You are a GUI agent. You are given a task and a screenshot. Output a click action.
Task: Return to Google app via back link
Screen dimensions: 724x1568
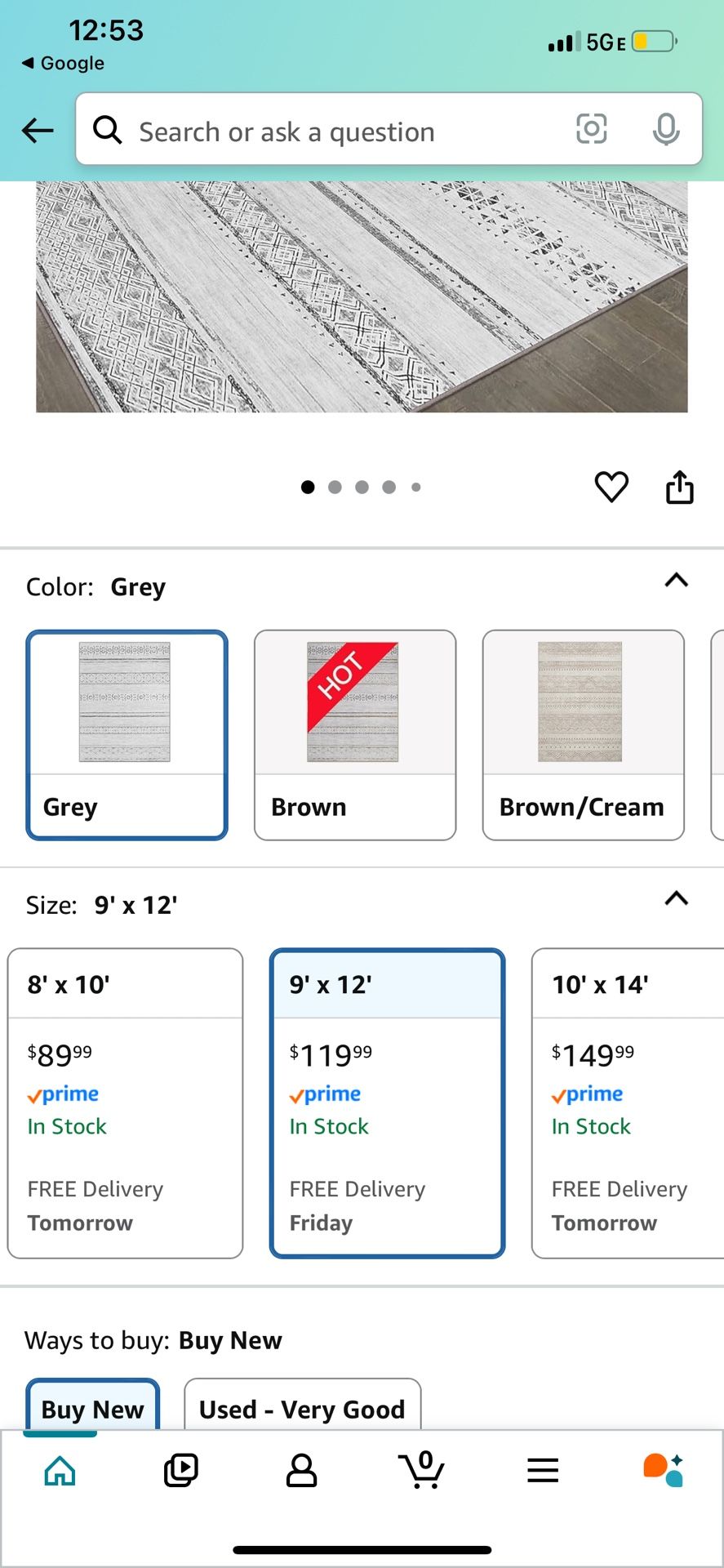[x=64, y=63]
